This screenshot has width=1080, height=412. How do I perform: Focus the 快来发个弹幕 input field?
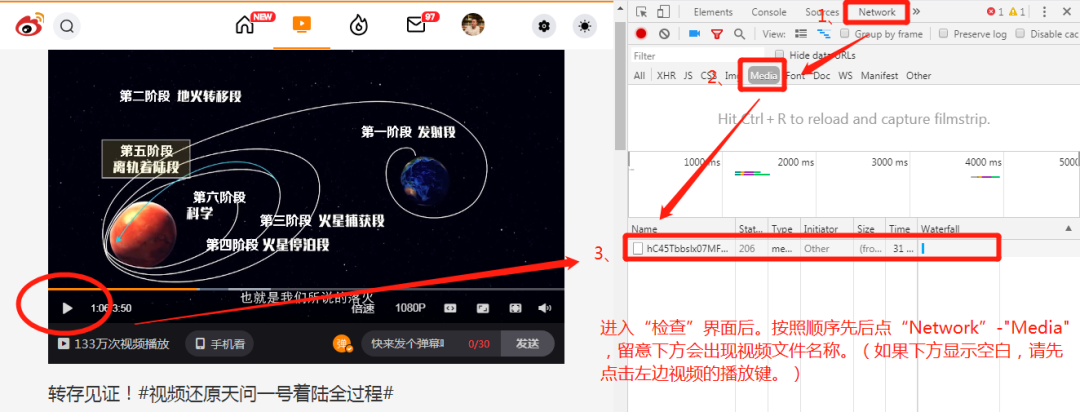tap(431, 343)
